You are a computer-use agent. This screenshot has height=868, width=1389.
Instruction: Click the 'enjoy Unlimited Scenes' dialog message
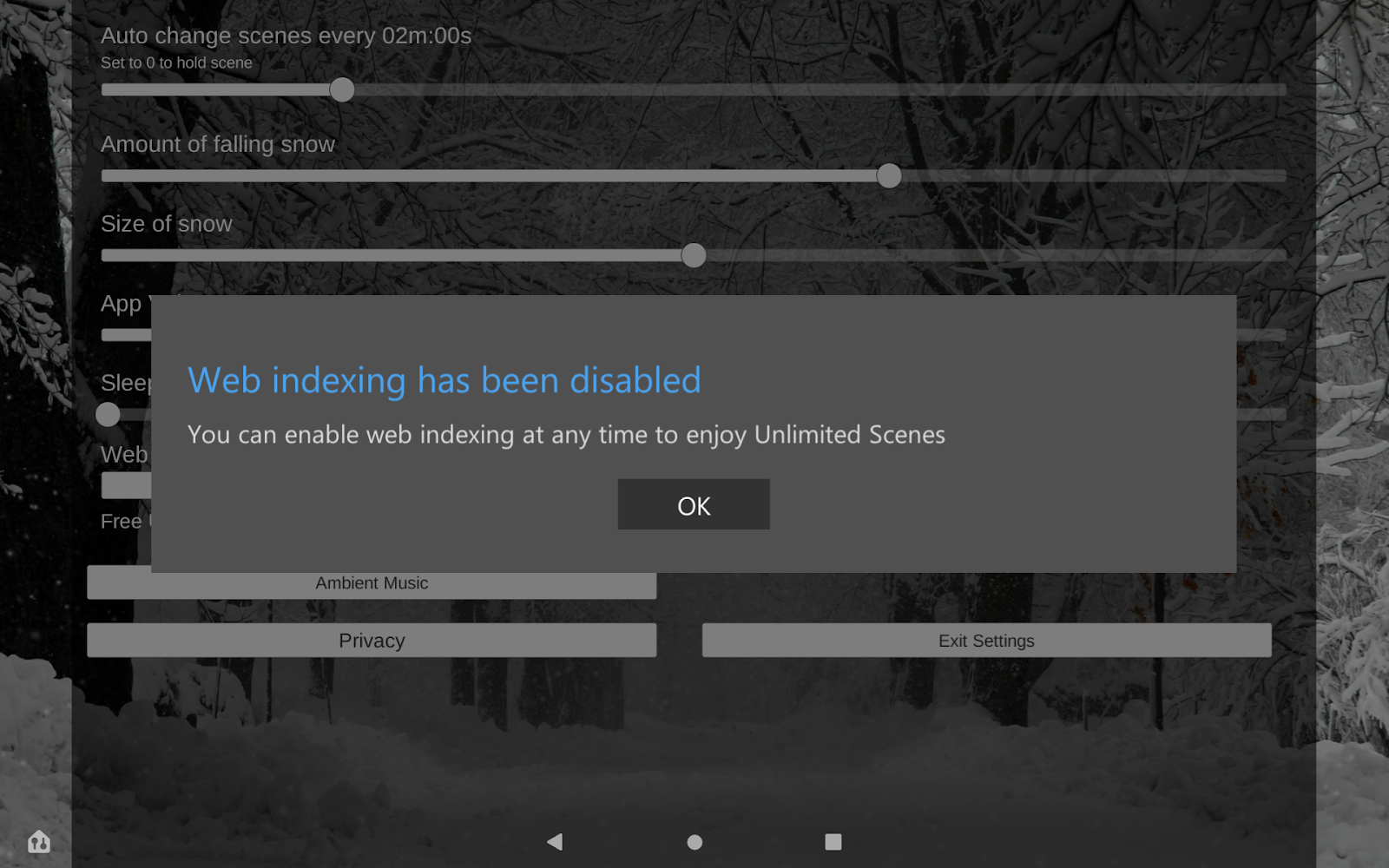(x=566, y=434)
